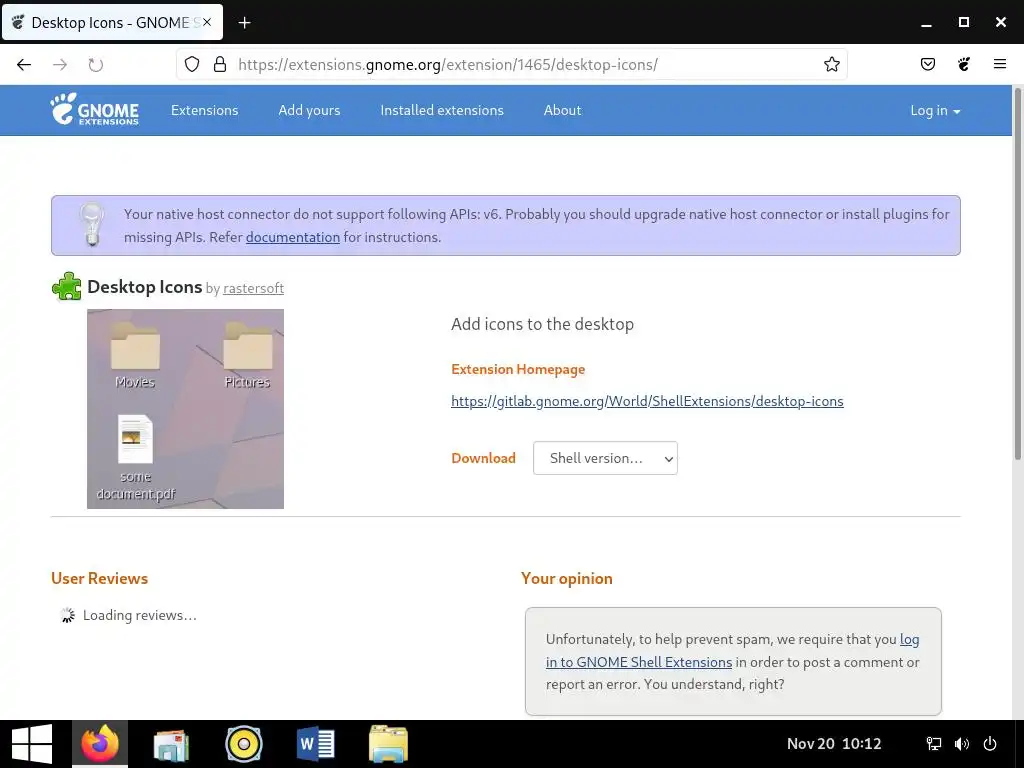Open the shield tracking protection icon

pos(191,64)
